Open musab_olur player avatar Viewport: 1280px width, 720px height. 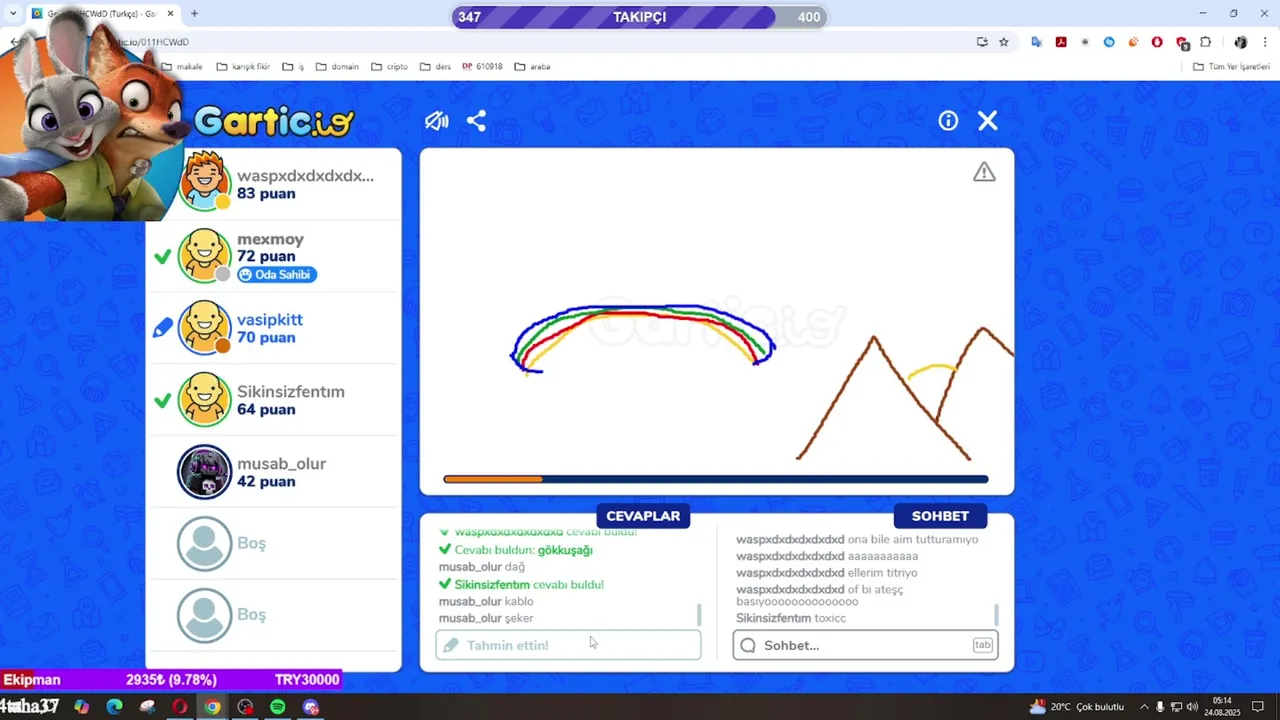click(x=205, y=472)
